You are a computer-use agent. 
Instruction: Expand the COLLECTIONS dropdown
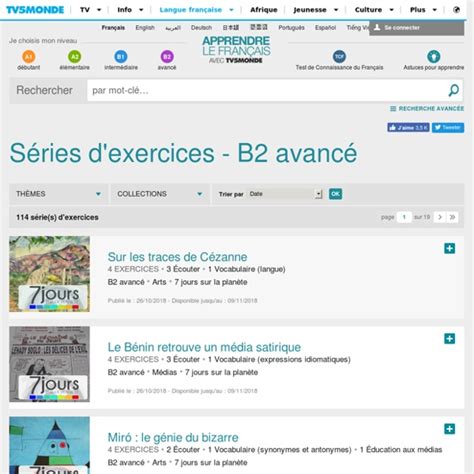pos(160,194)
